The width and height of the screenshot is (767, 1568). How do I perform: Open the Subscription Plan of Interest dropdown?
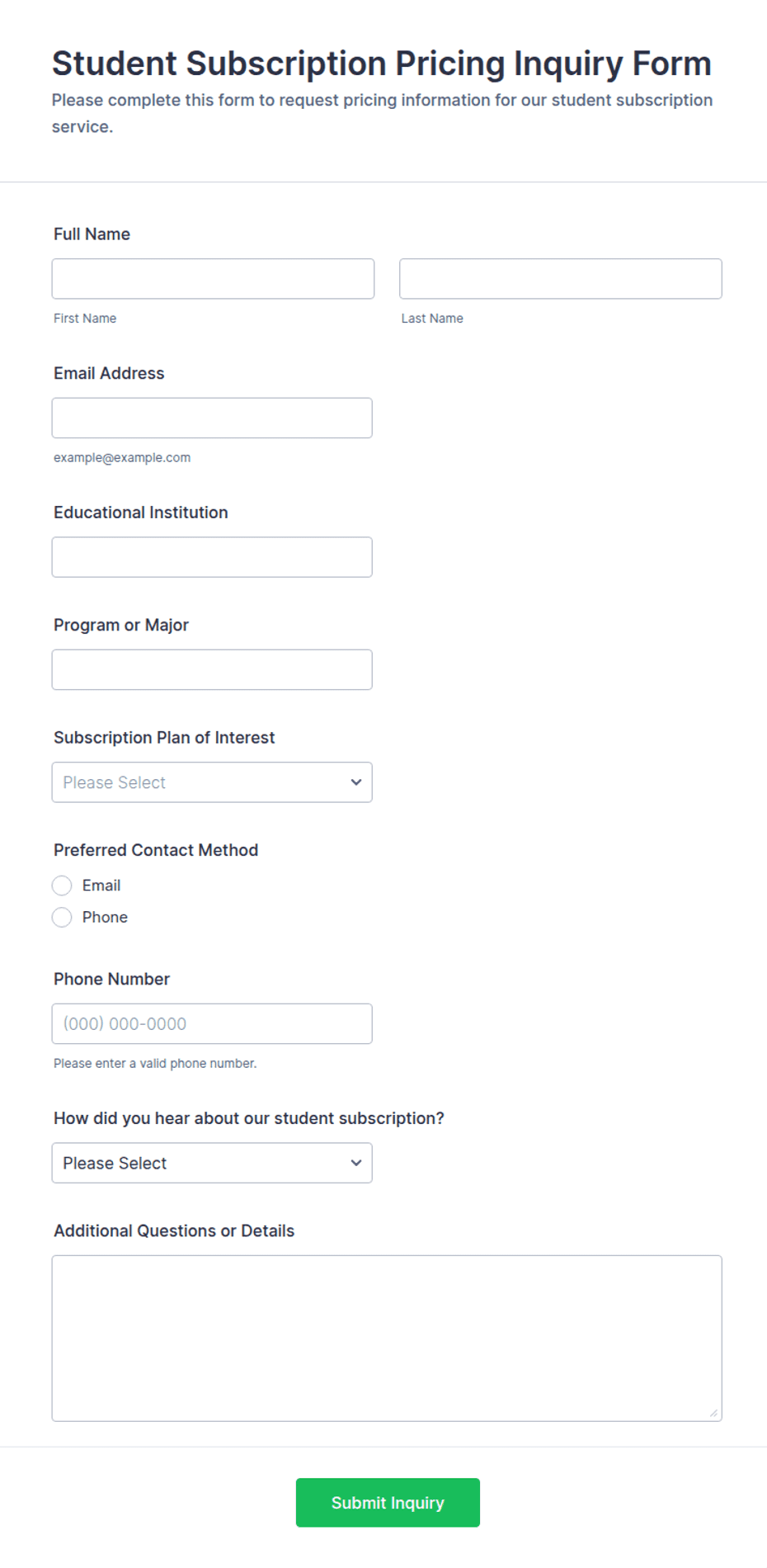pos(212,782)
